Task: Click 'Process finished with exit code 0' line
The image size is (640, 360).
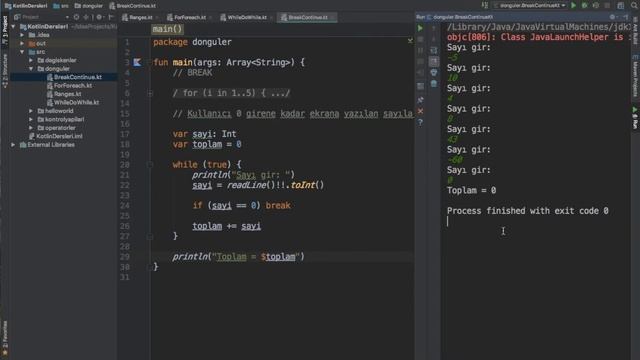Action: pyautogui.click(x=527, y=211)
